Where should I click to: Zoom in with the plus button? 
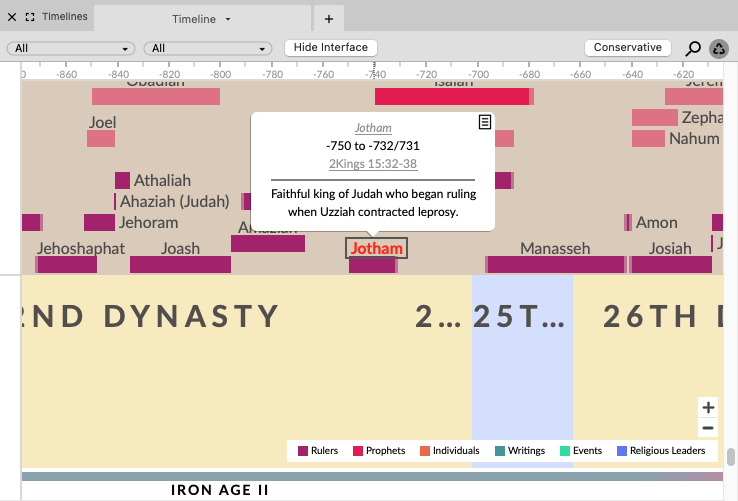pos(708,407)
